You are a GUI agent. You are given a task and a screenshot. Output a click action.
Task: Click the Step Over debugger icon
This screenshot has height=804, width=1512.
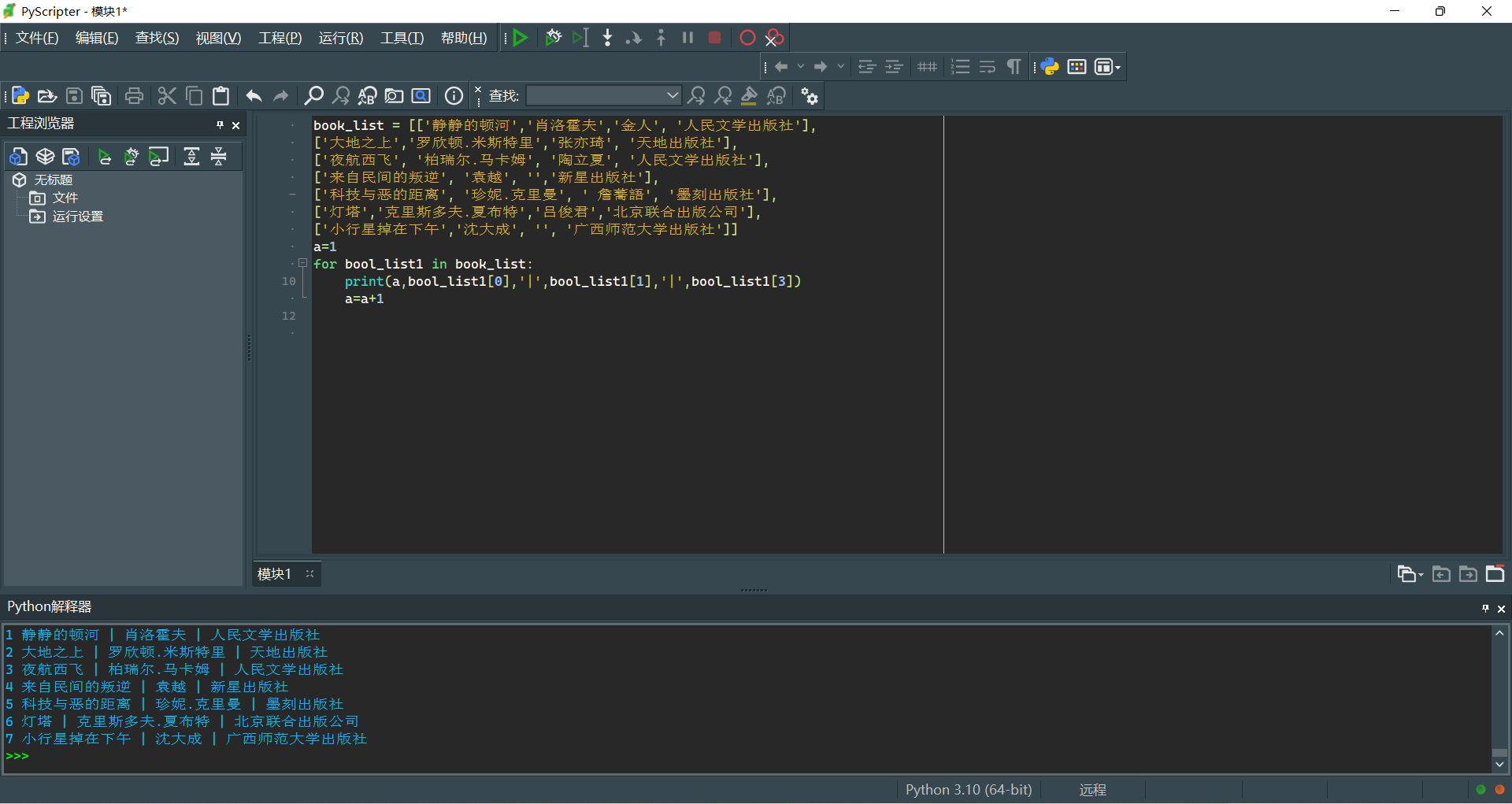[634, 38]
